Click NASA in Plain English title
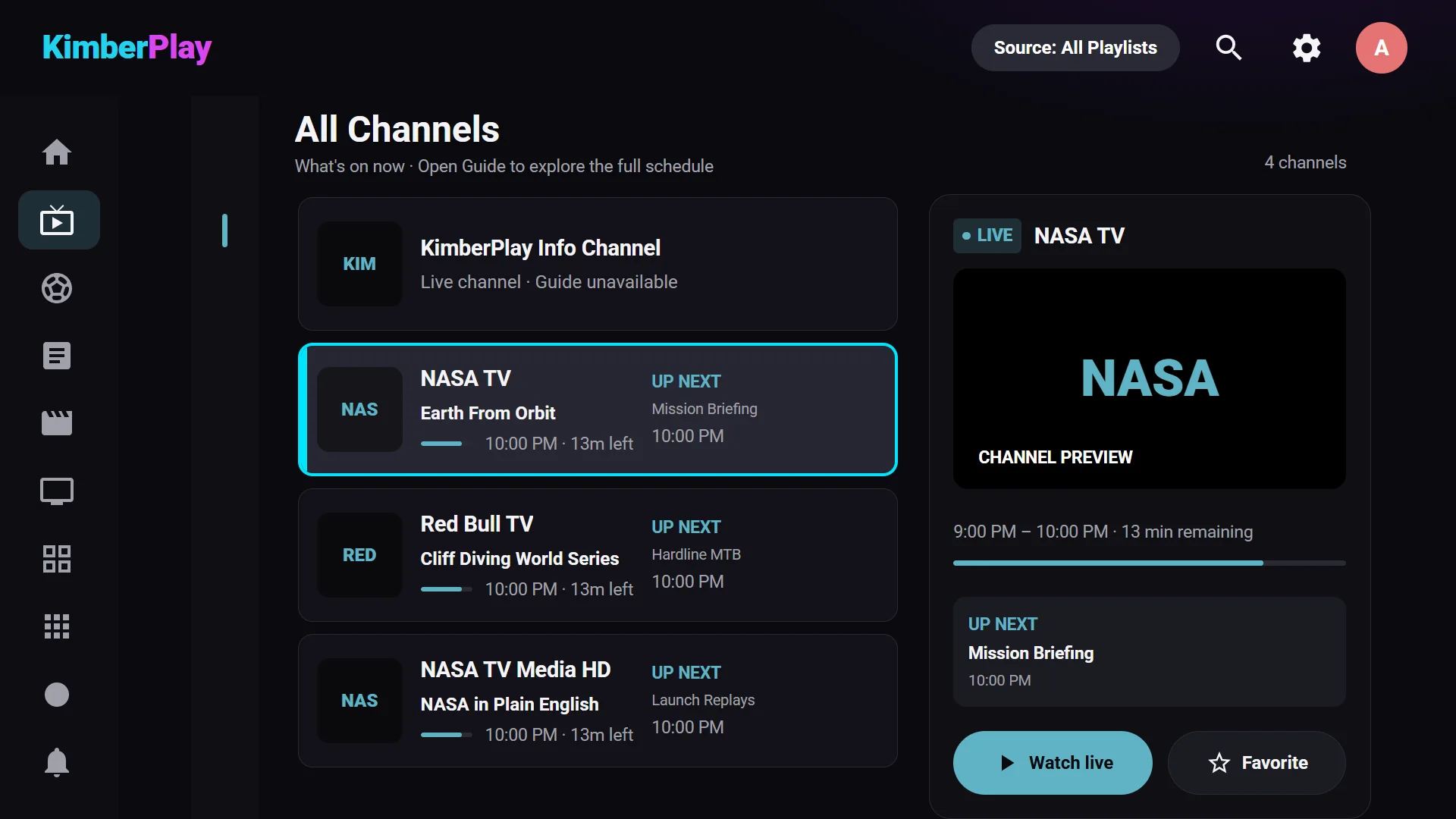 [x=510, y=704]
